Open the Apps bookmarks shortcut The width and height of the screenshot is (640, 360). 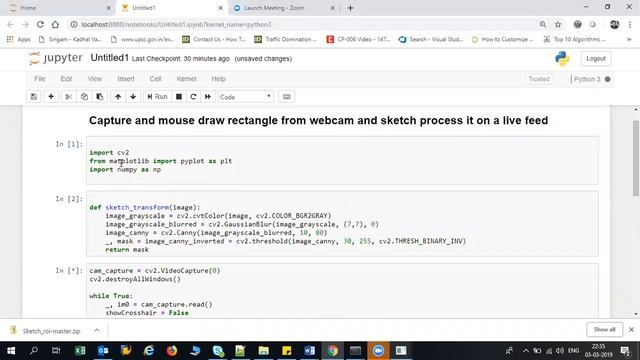tap(19, 39)
